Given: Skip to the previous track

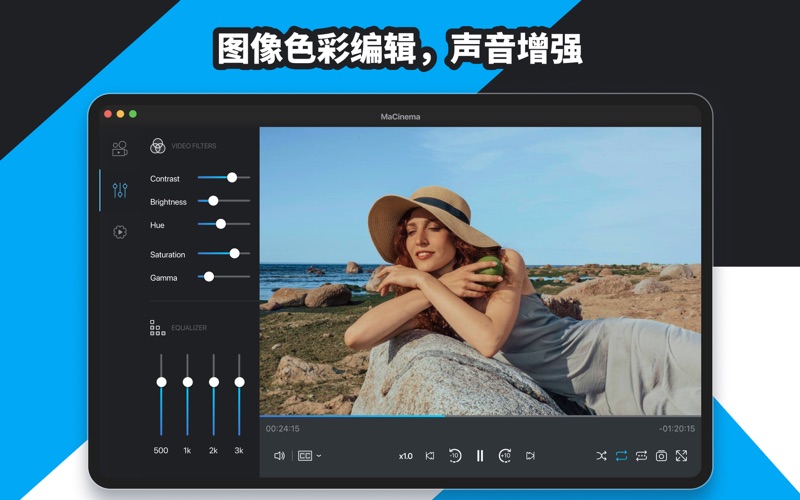Looking at the screenshot, I should [430, 456].
